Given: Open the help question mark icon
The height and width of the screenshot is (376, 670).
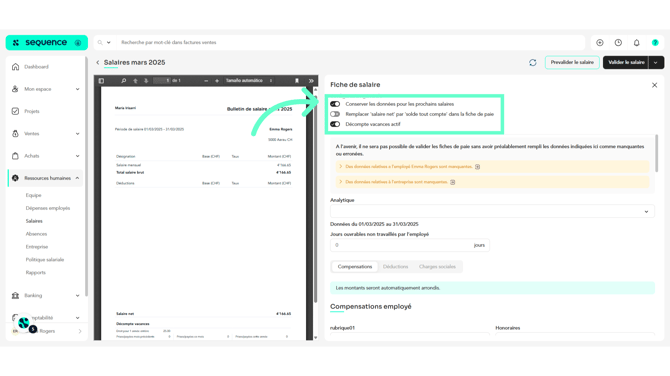Looking at the screenshot, I should click(655, 43).
